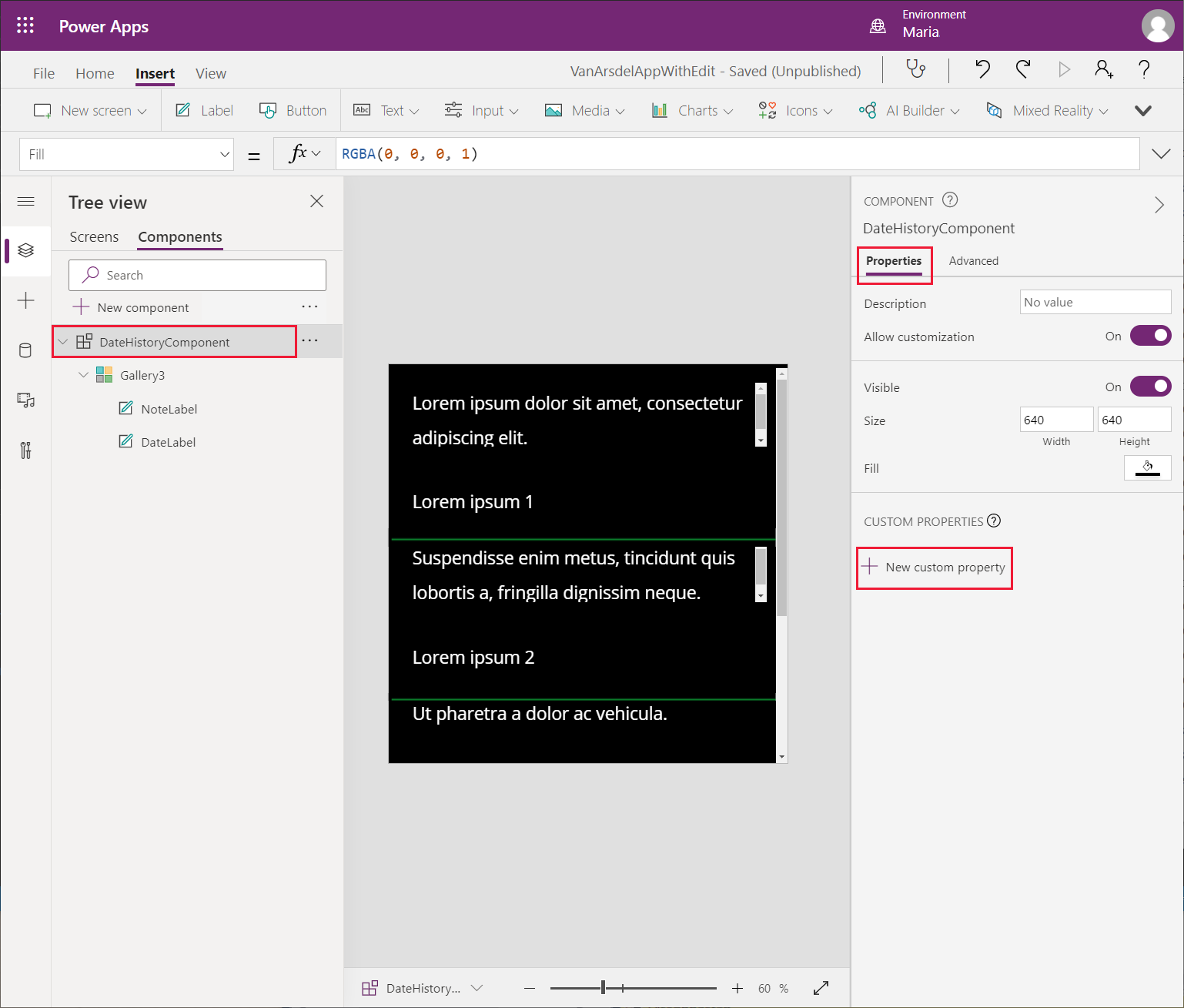Viewport: 1184px width, 1008px height.
Task: Collapse the DateHistoryComponent tree node
Action: click(63, 341)
